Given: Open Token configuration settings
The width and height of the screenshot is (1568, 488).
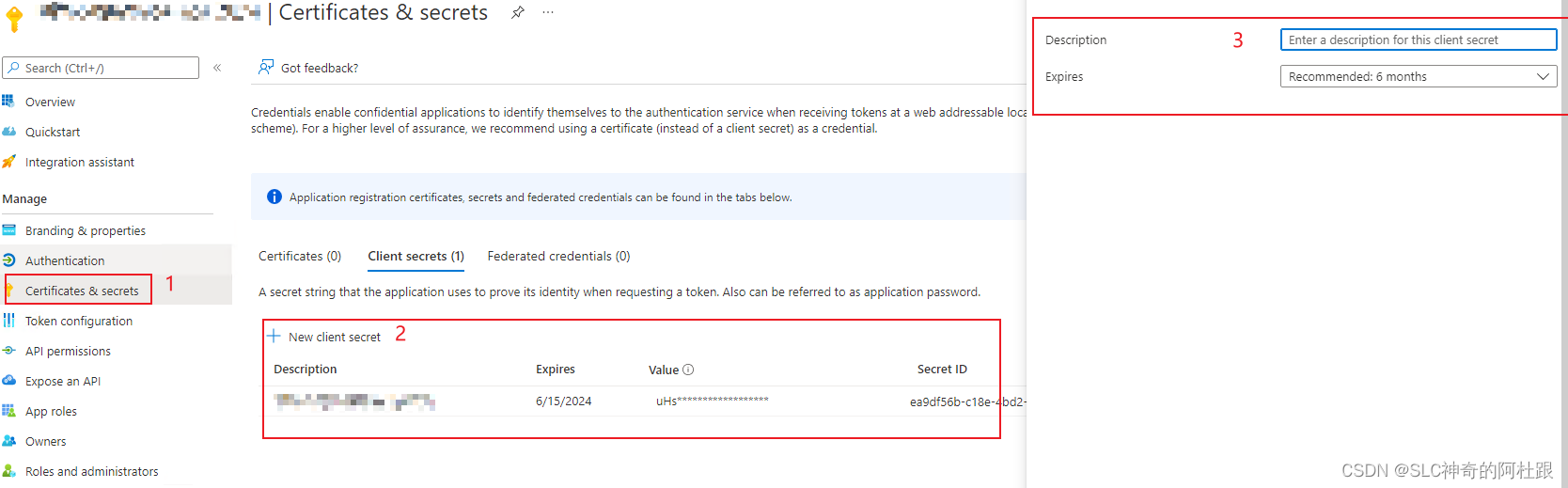Looking at the screenshot, I should 79,321.
